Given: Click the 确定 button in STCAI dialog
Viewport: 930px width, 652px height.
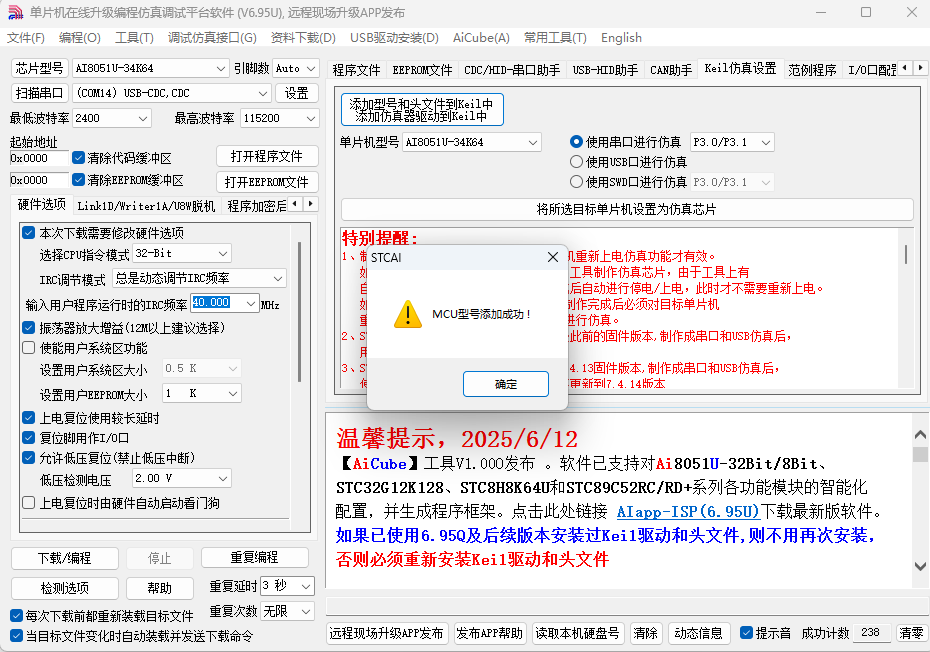Looking at the screenshot, I should pos(505,384).
